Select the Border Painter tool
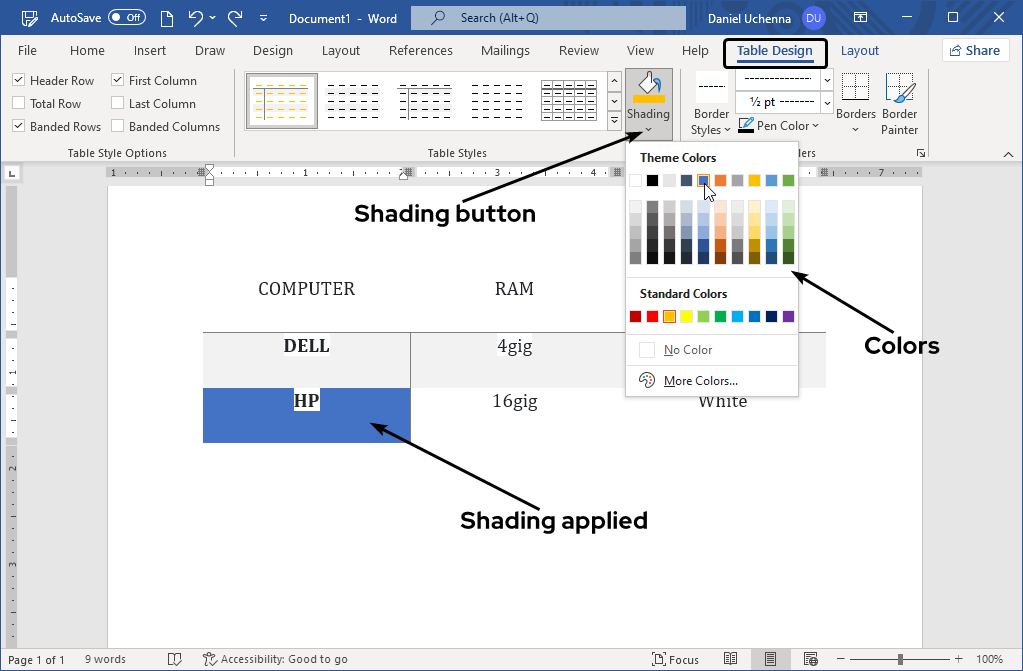The height and width of the screenshot is (671, 1023). pos(899,100)
